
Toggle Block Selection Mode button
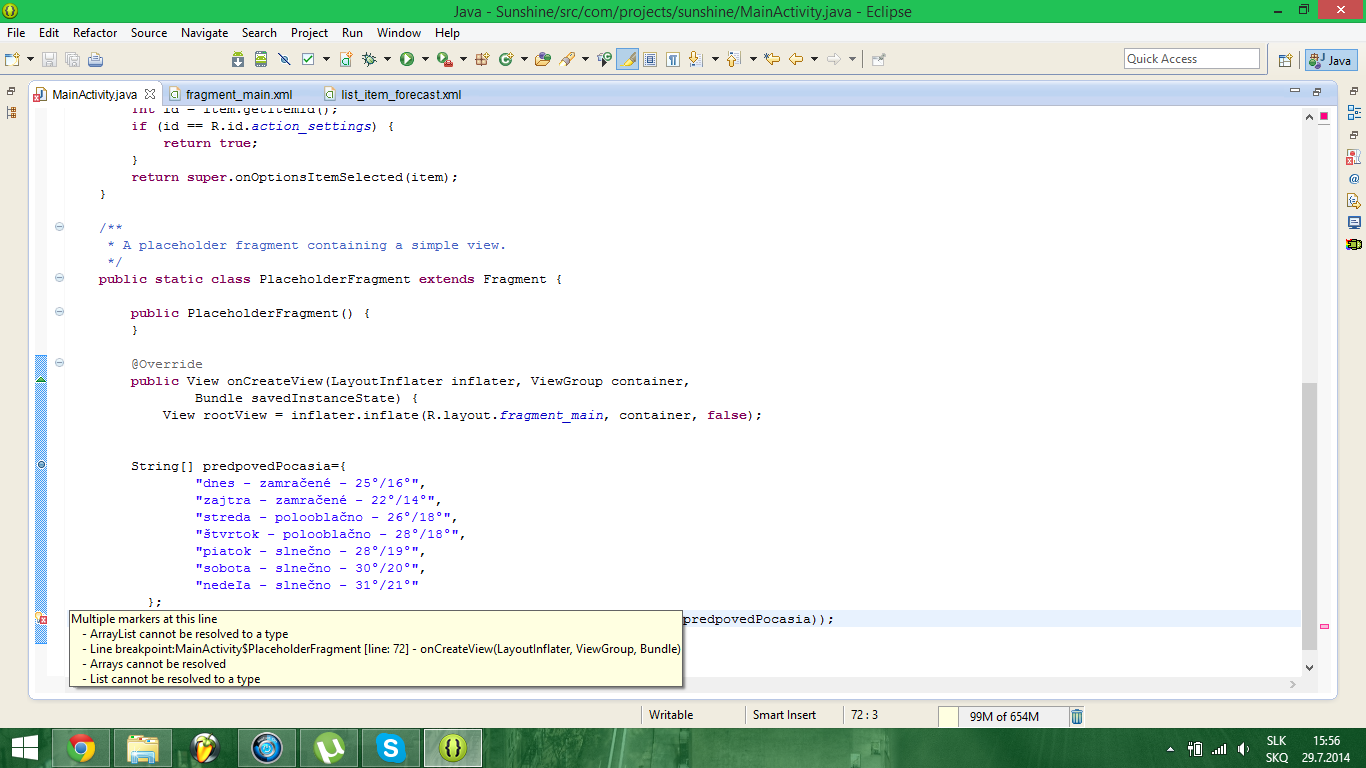click(x=650, y=59)
